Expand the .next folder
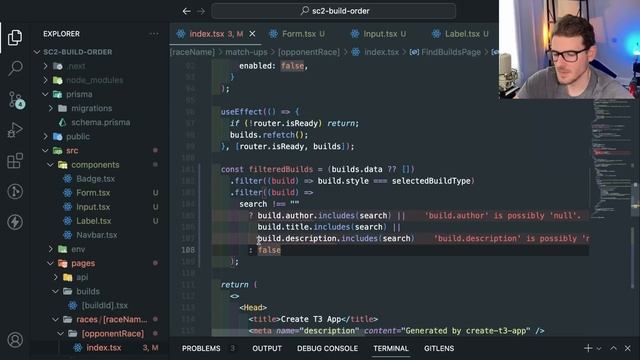640x360 pixels. click(76, 66)
